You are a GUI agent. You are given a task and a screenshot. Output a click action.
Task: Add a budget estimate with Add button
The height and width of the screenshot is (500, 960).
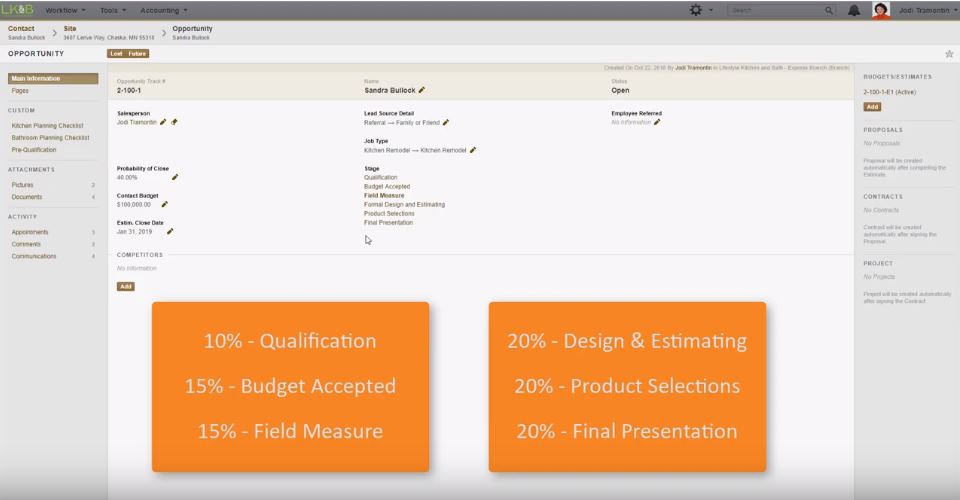[872, 106]
